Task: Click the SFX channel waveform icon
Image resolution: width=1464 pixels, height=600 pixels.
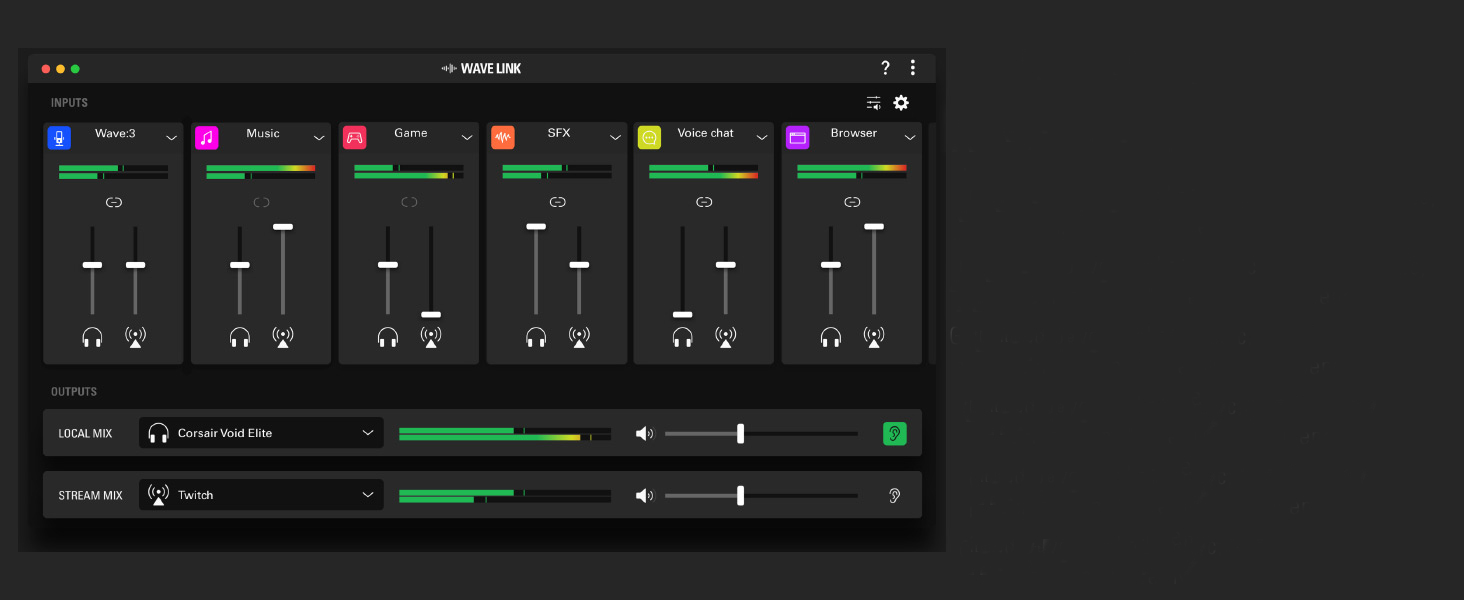Action: [503, 138]
